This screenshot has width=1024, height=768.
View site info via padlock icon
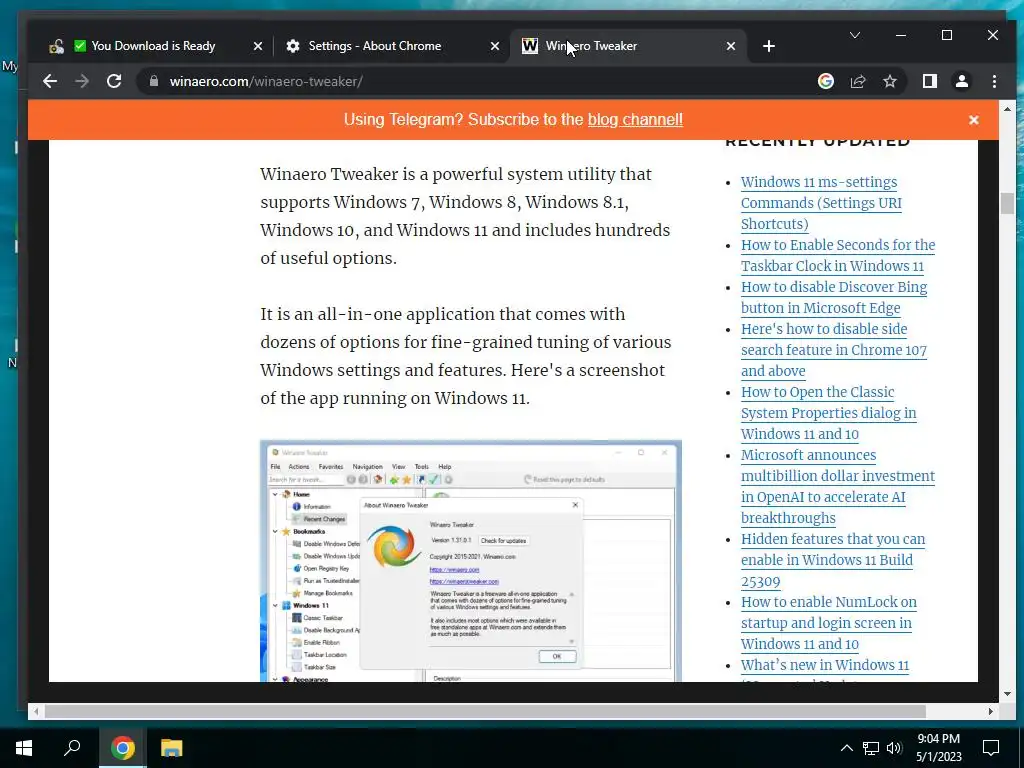[x=154, y=82]
